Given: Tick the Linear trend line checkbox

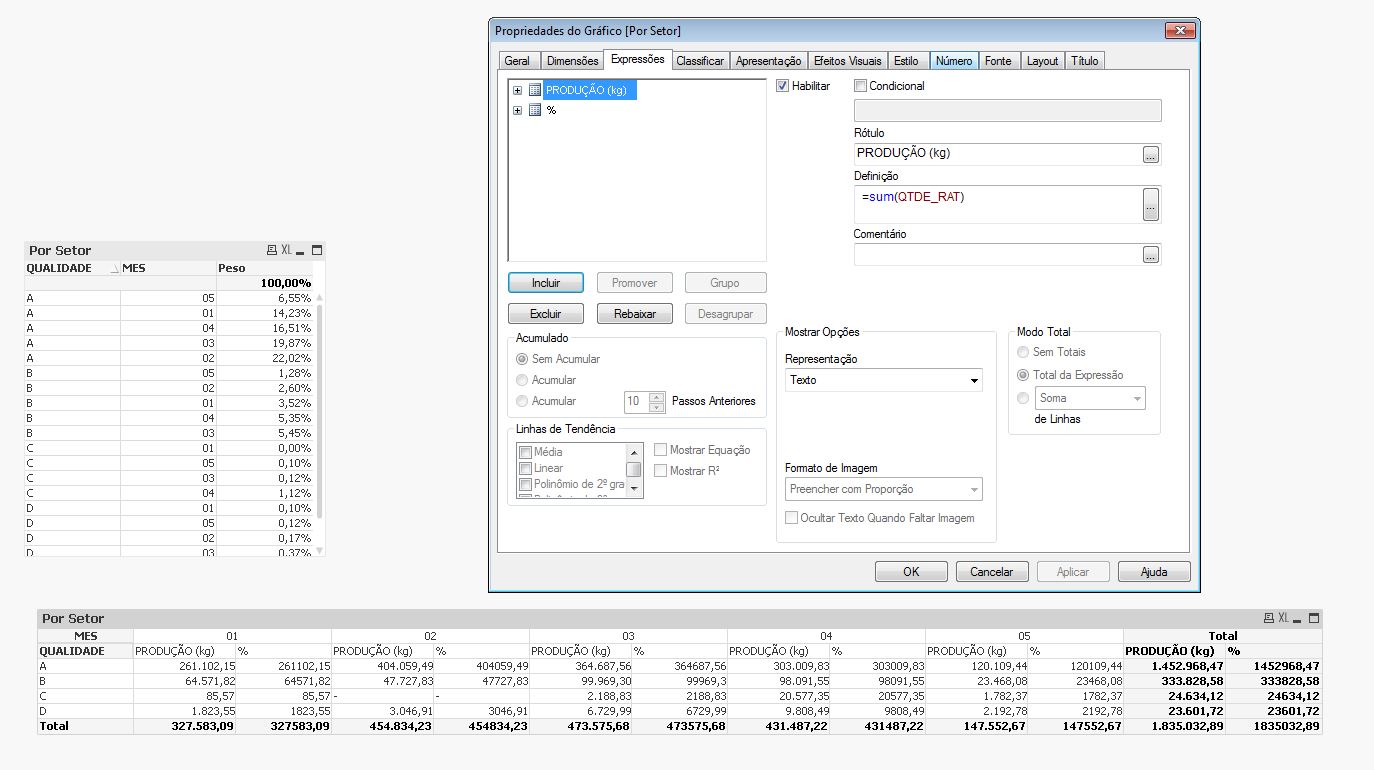Looking at the screenshot, I should tap(525, 468).
